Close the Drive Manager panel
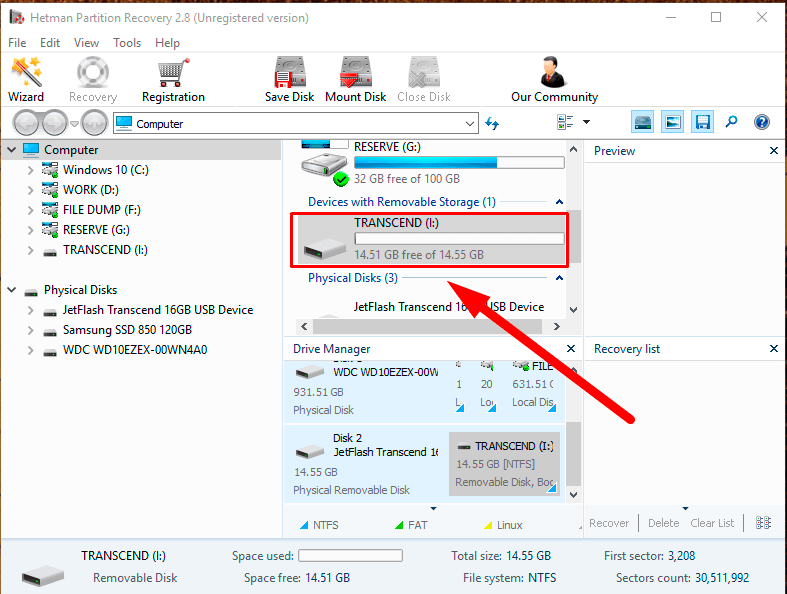 (x=571, y=348)
